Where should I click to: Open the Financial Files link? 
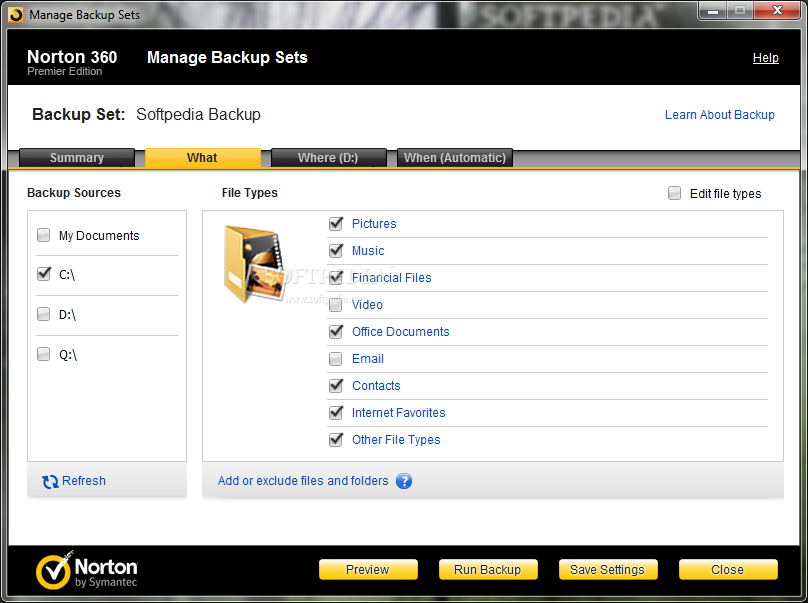pos(392,277)
